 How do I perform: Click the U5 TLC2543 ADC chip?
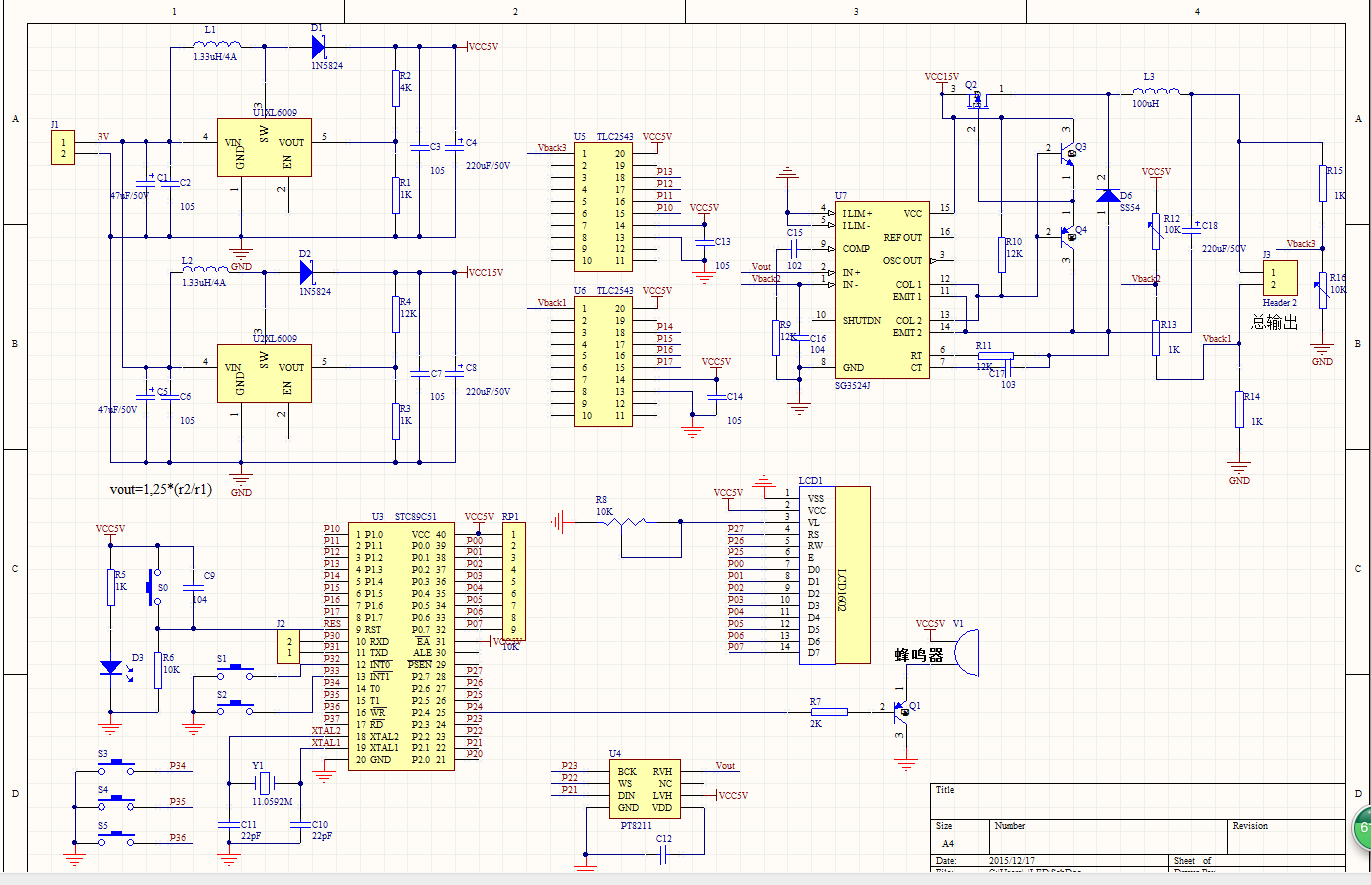[x=603, y=207]
